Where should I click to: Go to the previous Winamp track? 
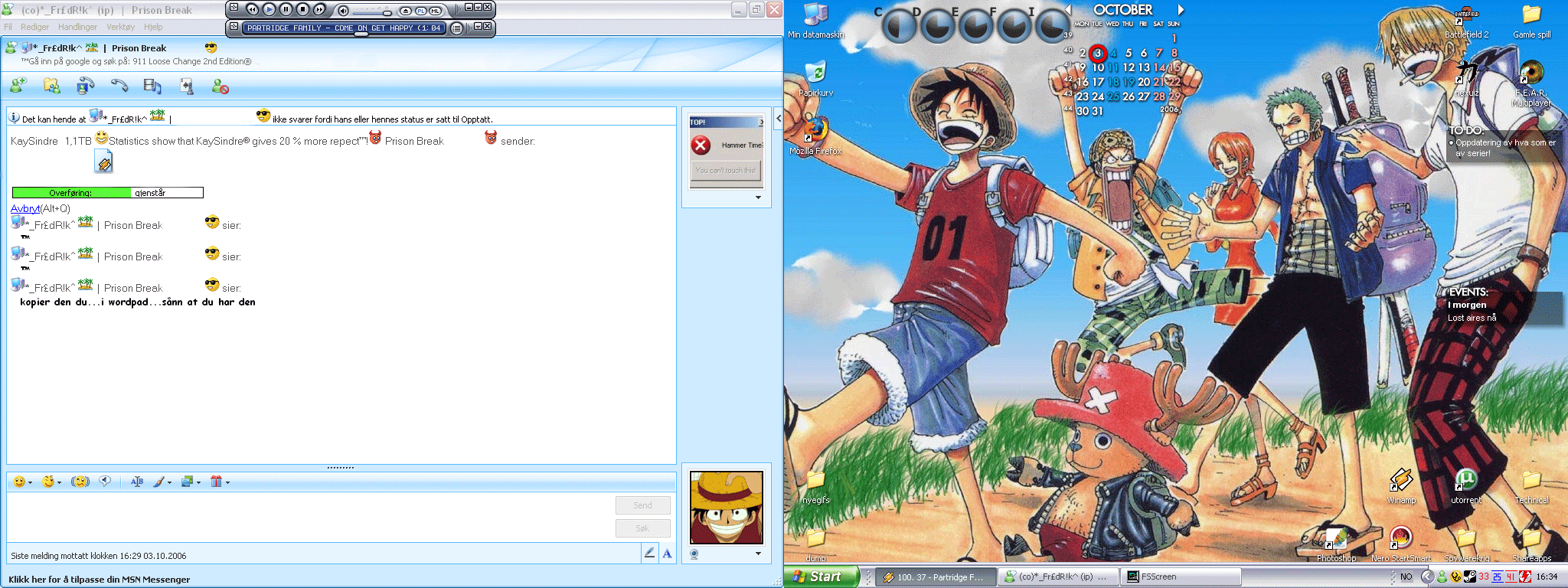point(252,9)
